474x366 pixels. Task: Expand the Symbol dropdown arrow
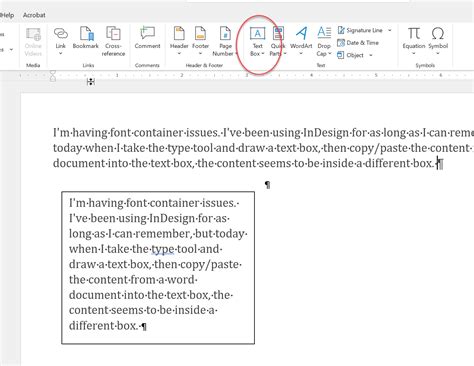(438, 53)
